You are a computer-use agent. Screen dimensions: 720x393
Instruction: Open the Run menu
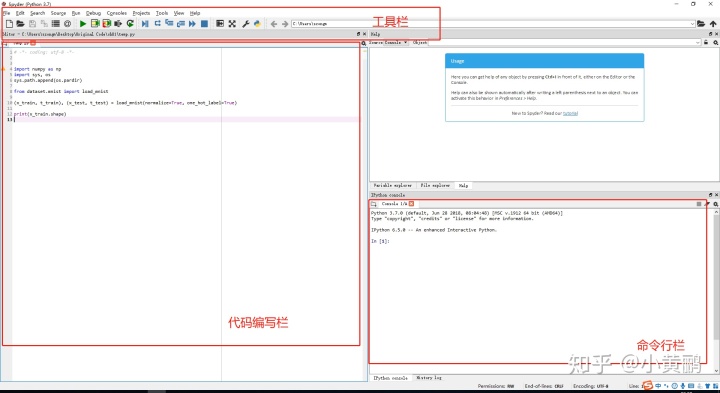click(x=76, y=13)
